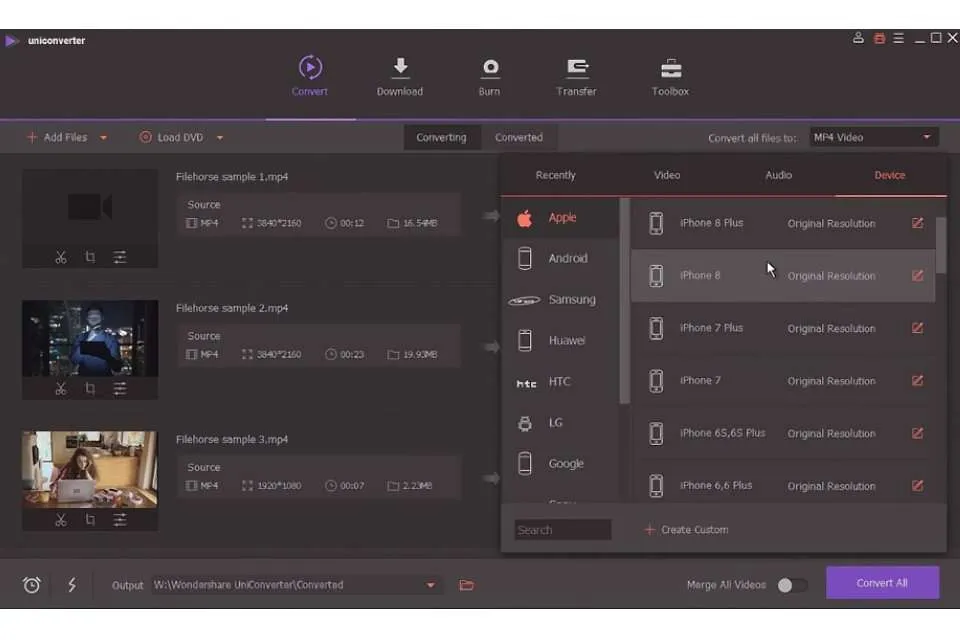
Task: Click the device preset list scrollbar
Action: click(x=941, y=245)
